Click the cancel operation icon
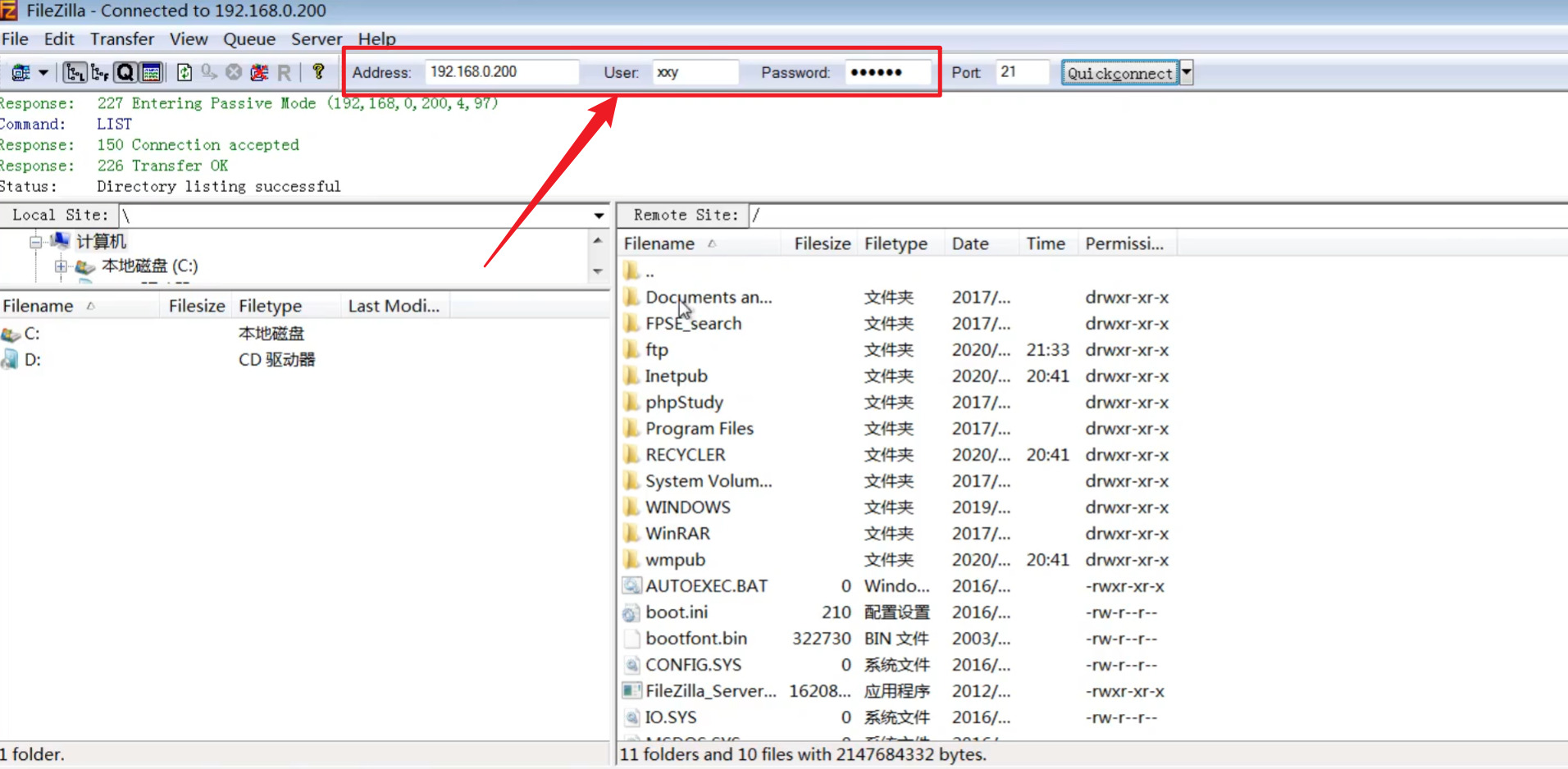1568x769 pixels. pyautogui.click(x=234, y=73)
